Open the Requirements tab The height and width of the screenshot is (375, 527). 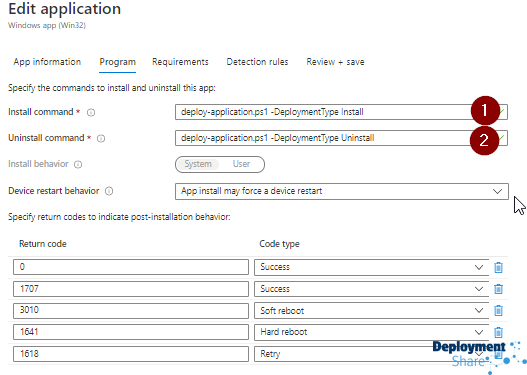coord(180,62)
